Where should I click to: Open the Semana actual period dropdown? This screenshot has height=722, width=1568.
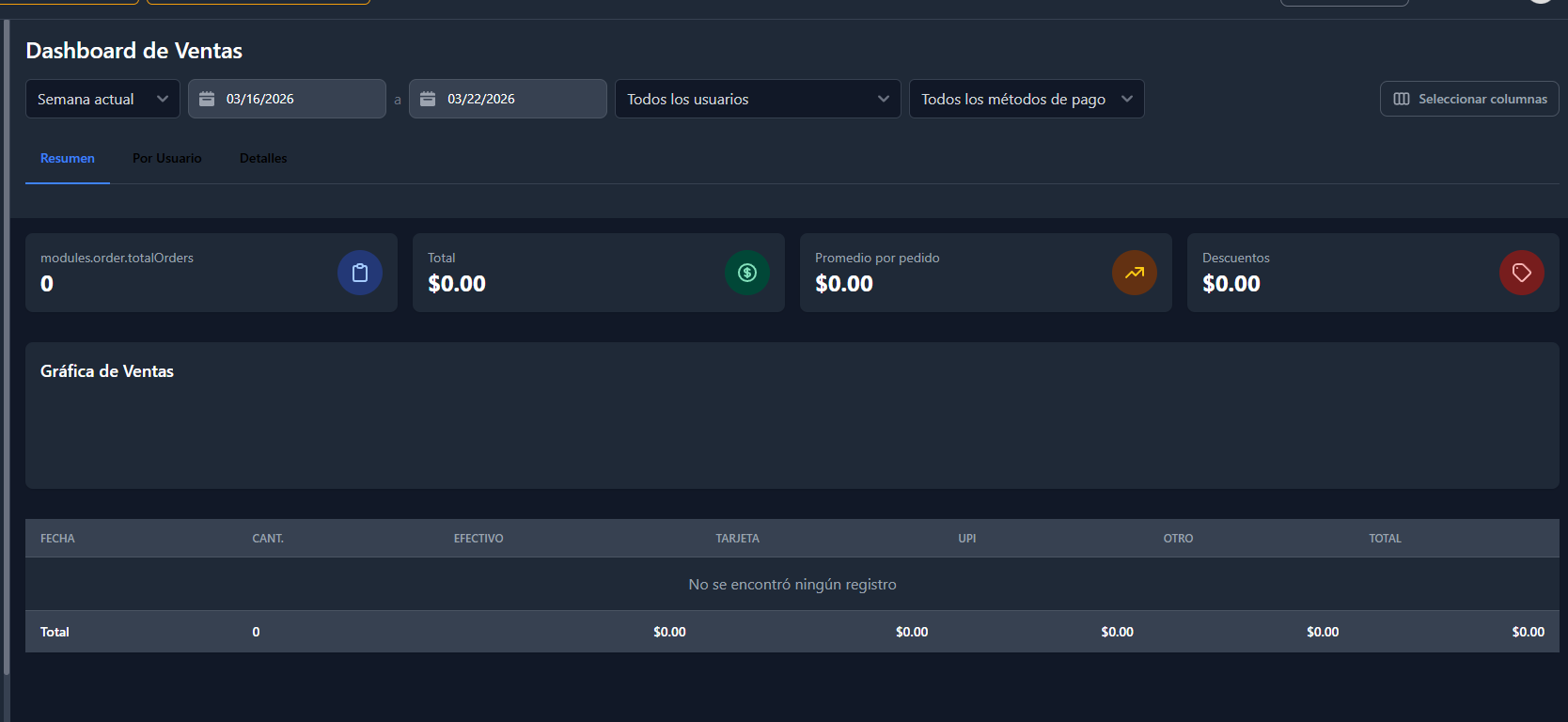click(x=102, y=99)
